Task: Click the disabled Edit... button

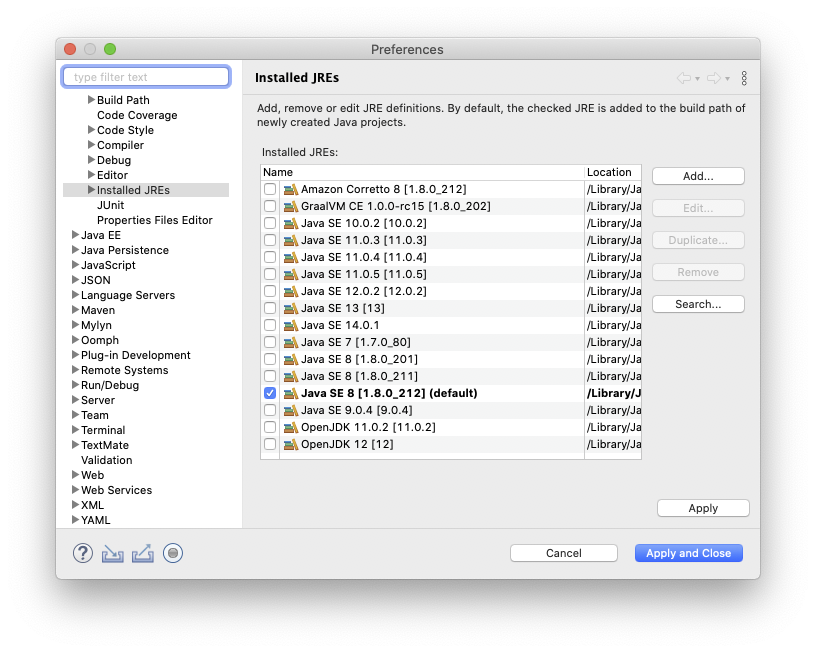Action: [x=698, y=208]
